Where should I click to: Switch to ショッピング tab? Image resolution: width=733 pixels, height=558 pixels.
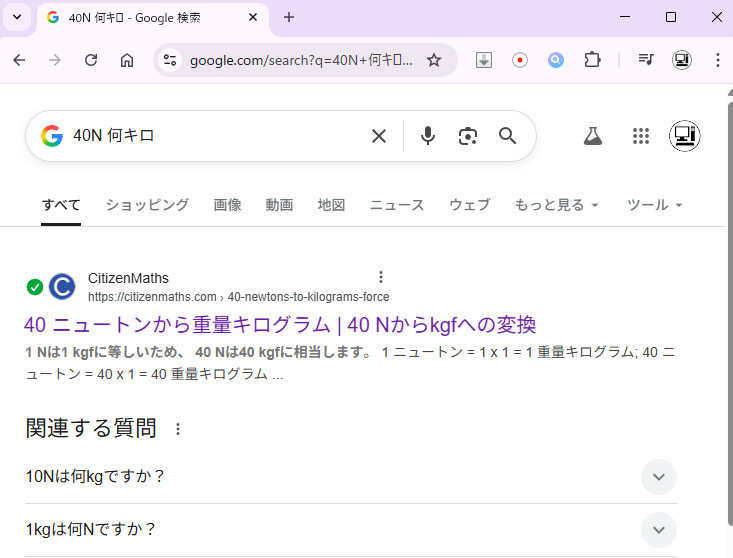pos(147,205)
